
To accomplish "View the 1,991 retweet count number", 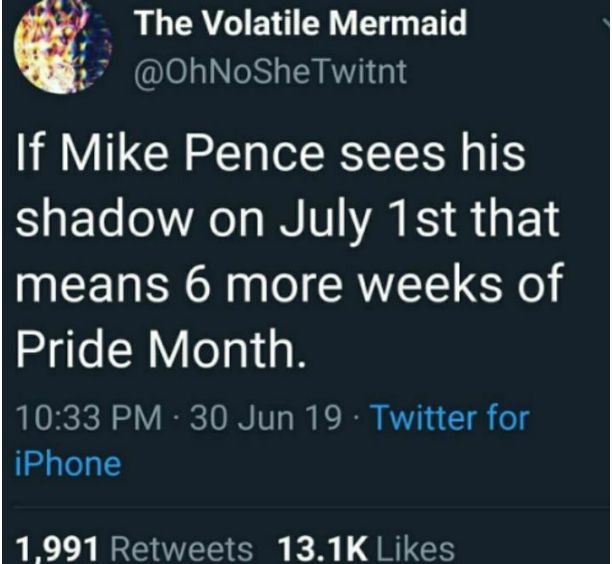I will (56, 550).
